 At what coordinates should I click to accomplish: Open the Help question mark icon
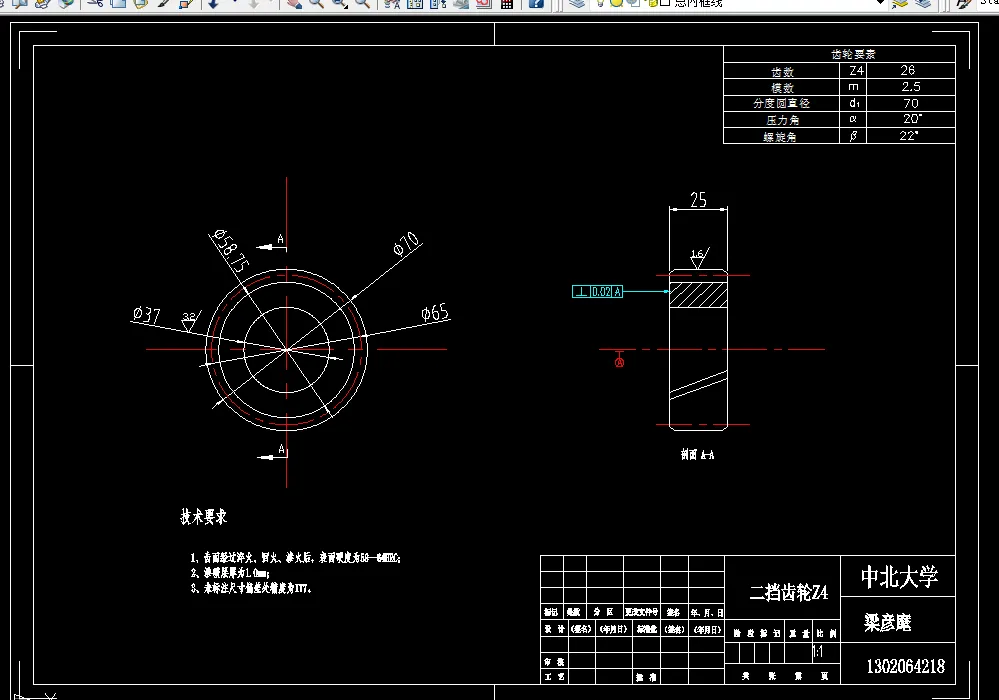tap(536, 3)
